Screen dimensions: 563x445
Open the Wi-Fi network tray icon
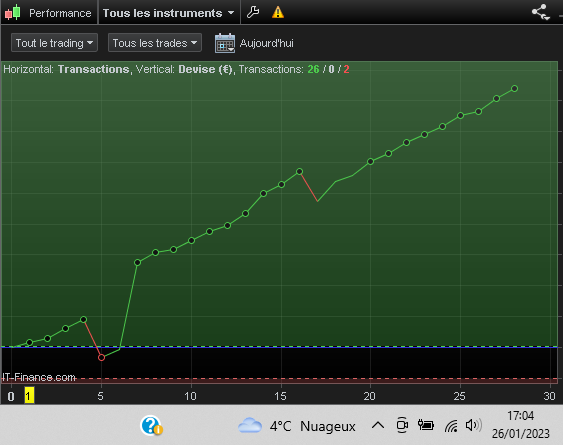click(x=451, y=426)
